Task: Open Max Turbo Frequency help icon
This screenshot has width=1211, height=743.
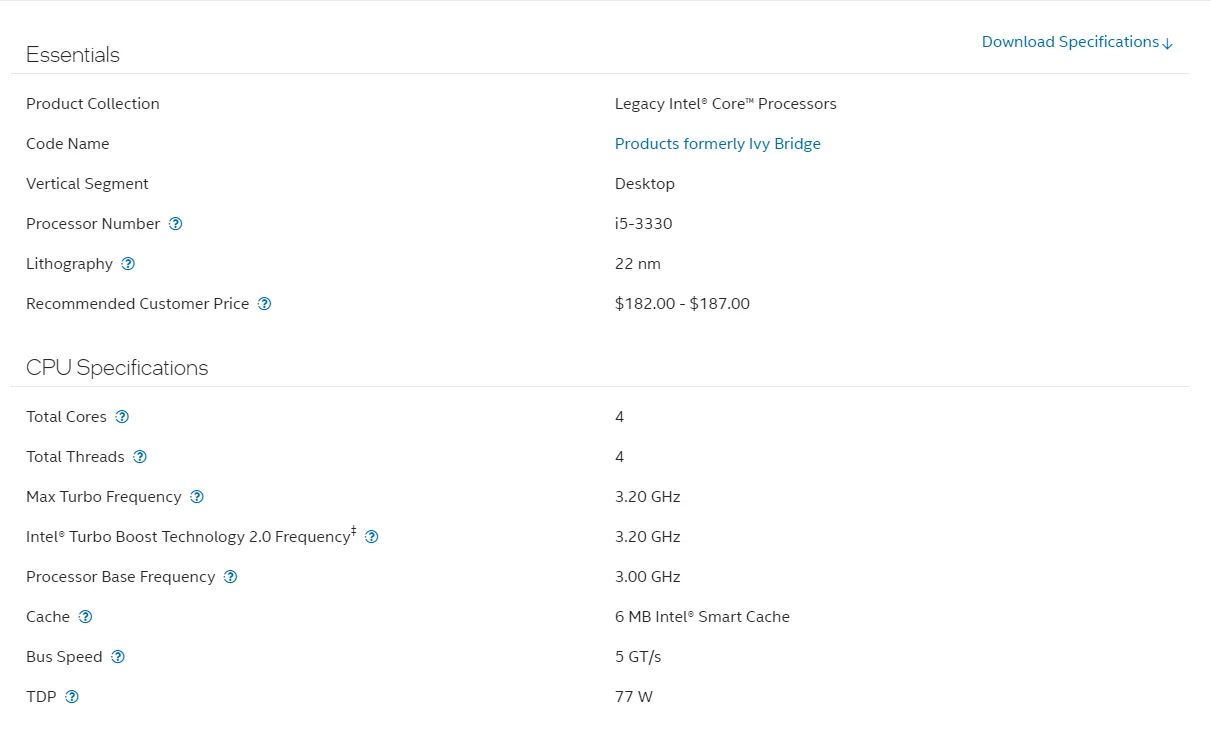Action: tap(197, 497)
